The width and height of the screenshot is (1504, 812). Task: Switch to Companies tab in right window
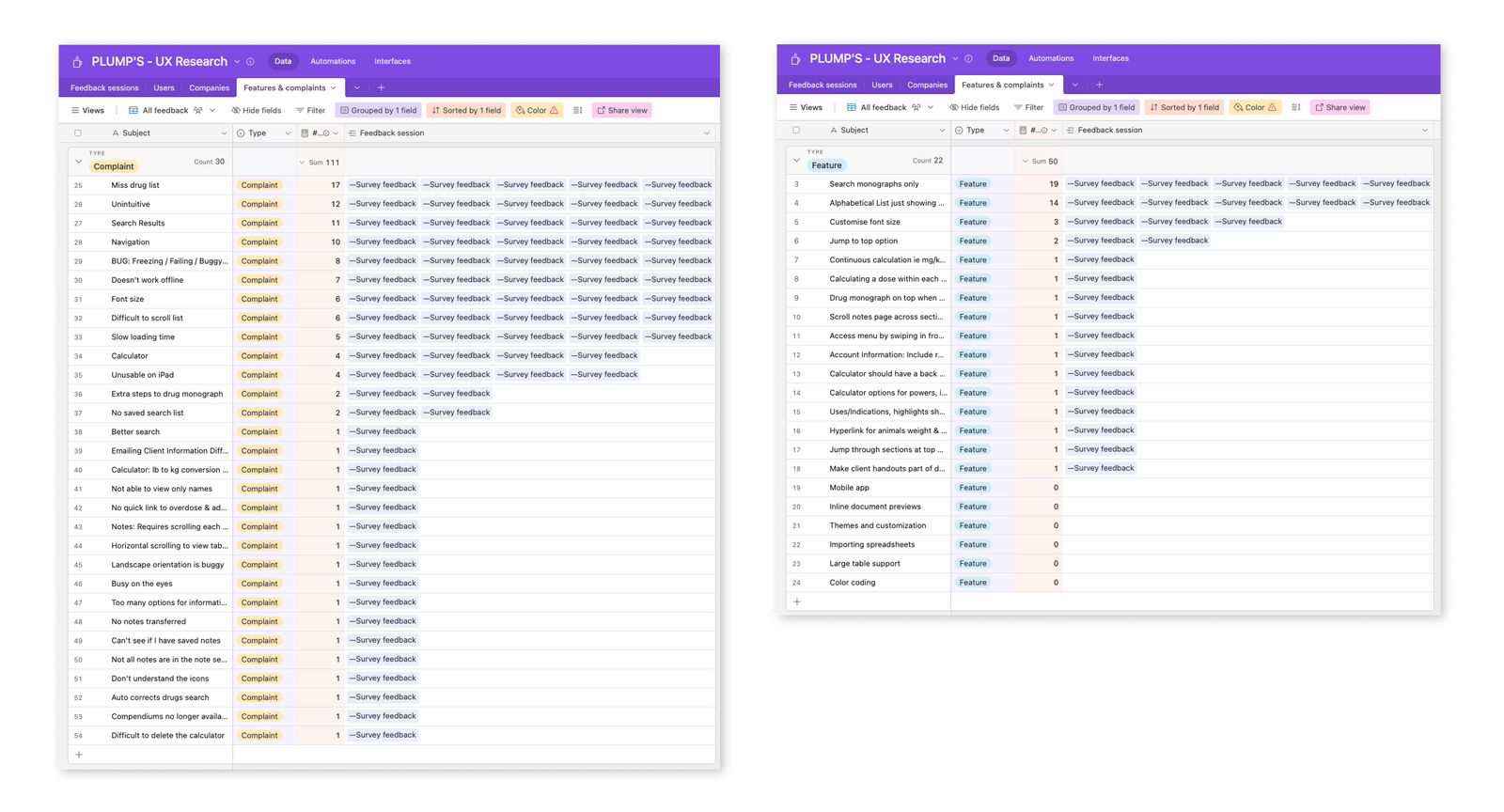tap(927, 85)
